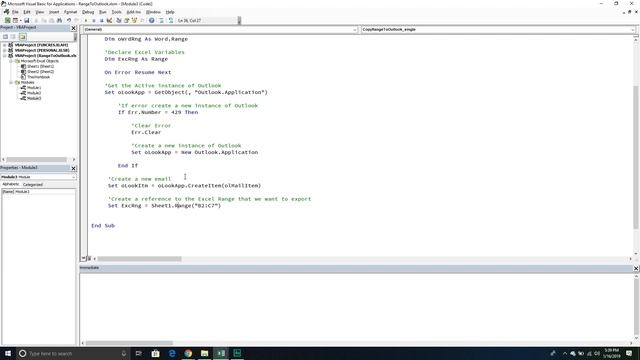Click the Project panel horizontal scrollbar
Screen dimensions: 640x360
(38, 160)
